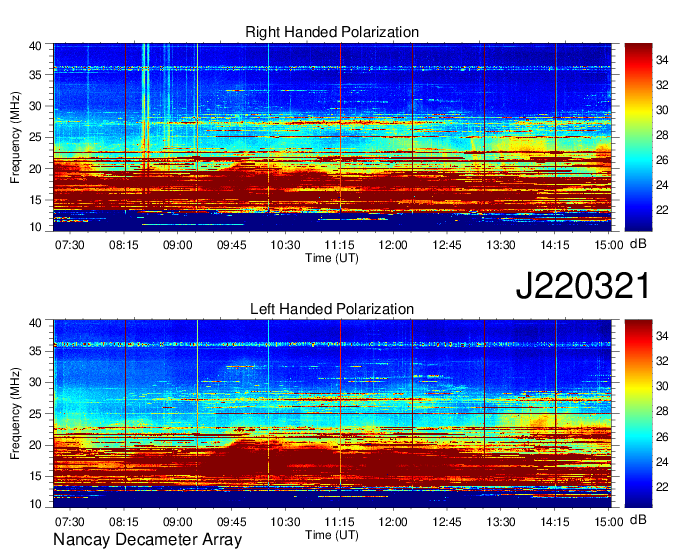
Task: Click "Frequency (MHz)" axis label of Left Handed plot
Action: (x=15, y=413)
